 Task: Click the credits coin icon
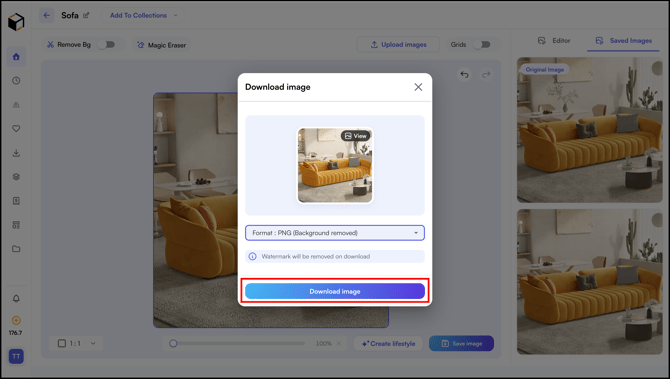16,320
